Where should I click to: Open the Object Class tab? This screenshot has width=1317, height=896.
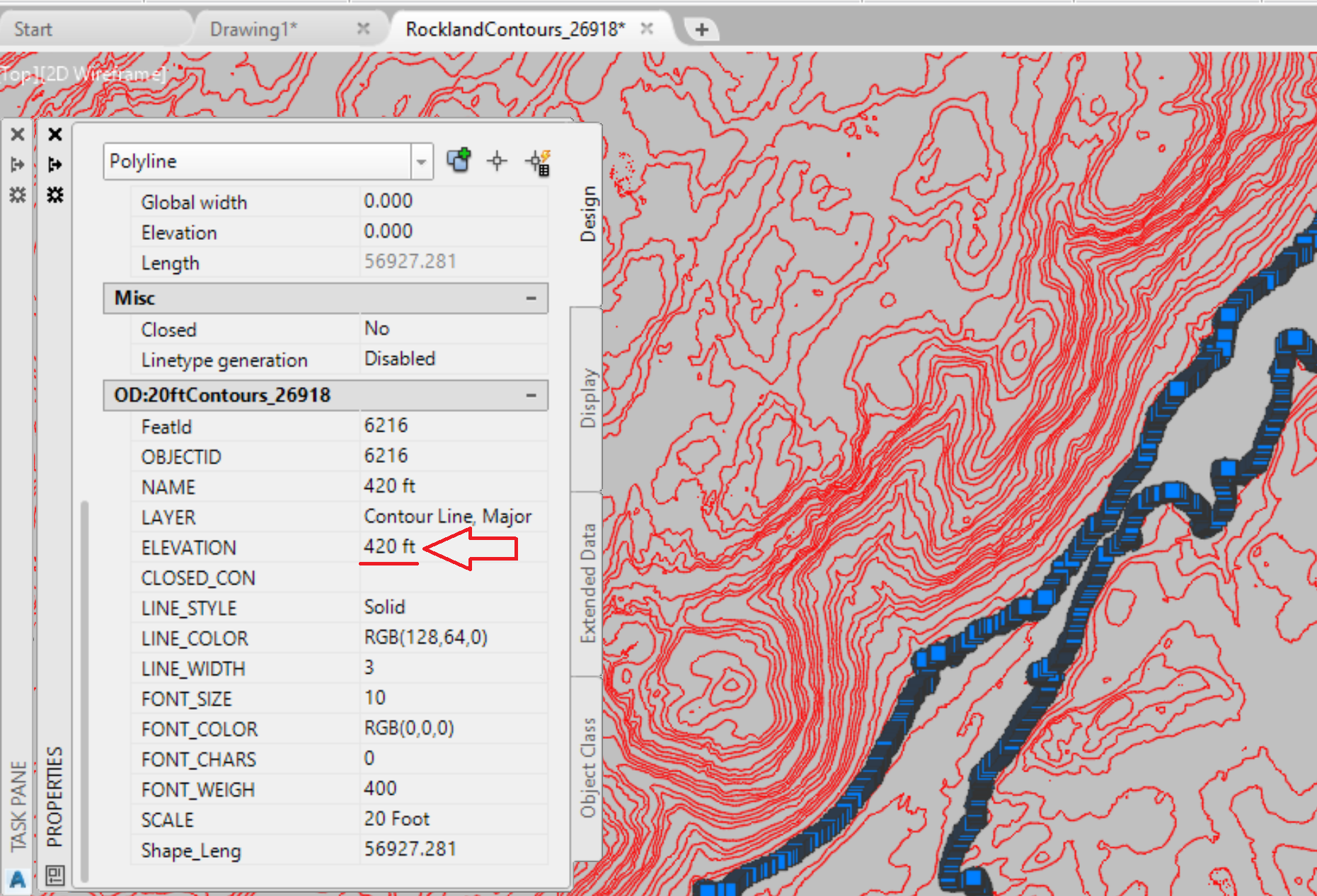coord(587,768)
